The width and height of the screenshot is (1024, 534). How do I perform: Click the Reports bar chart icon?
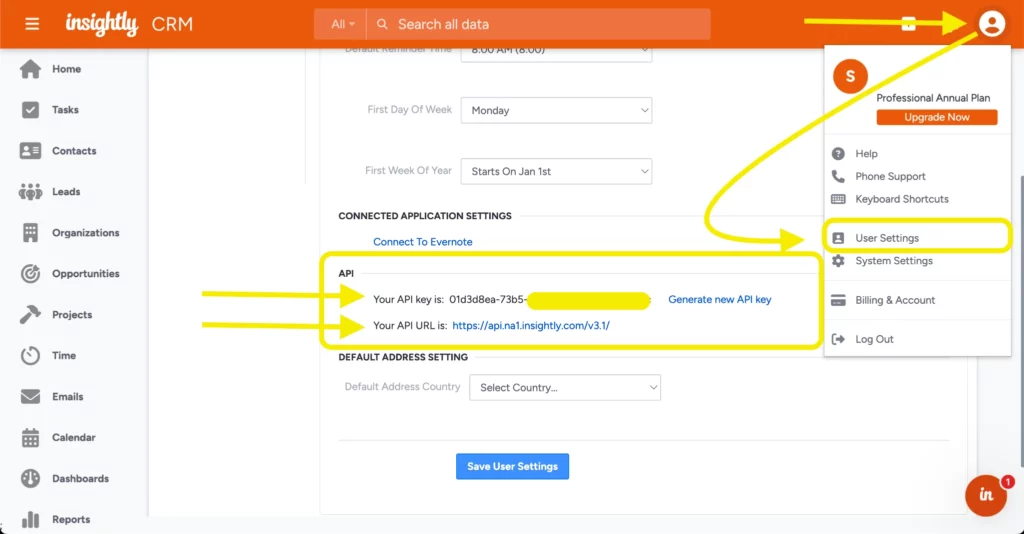click(x=30, y=520)
